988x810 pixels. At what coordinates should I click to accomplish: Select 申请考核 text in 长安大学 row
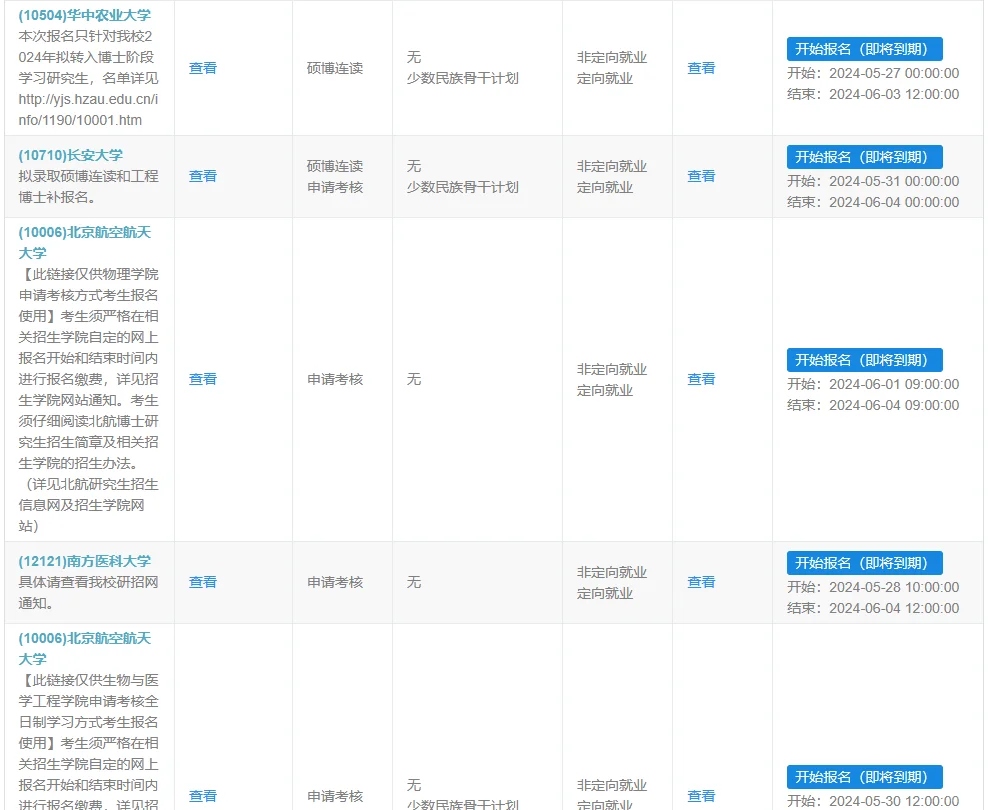(335, 187)
